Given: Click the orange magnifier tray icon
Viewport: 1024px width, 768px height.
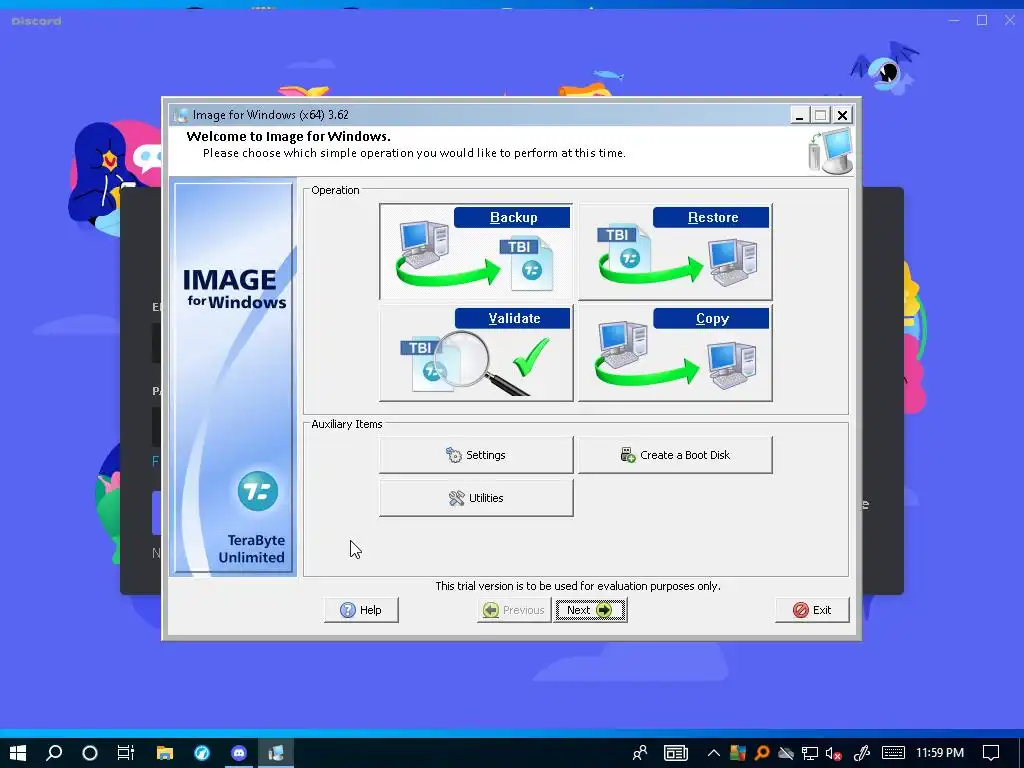Looking at the screenshot, I should pos(761,754).
